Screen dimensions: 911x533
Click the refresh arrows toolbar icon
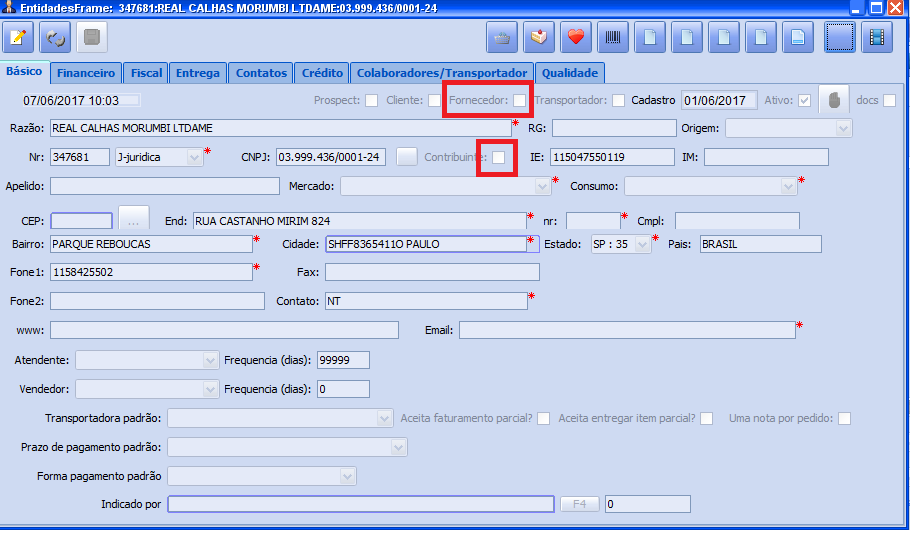(56, 38)
